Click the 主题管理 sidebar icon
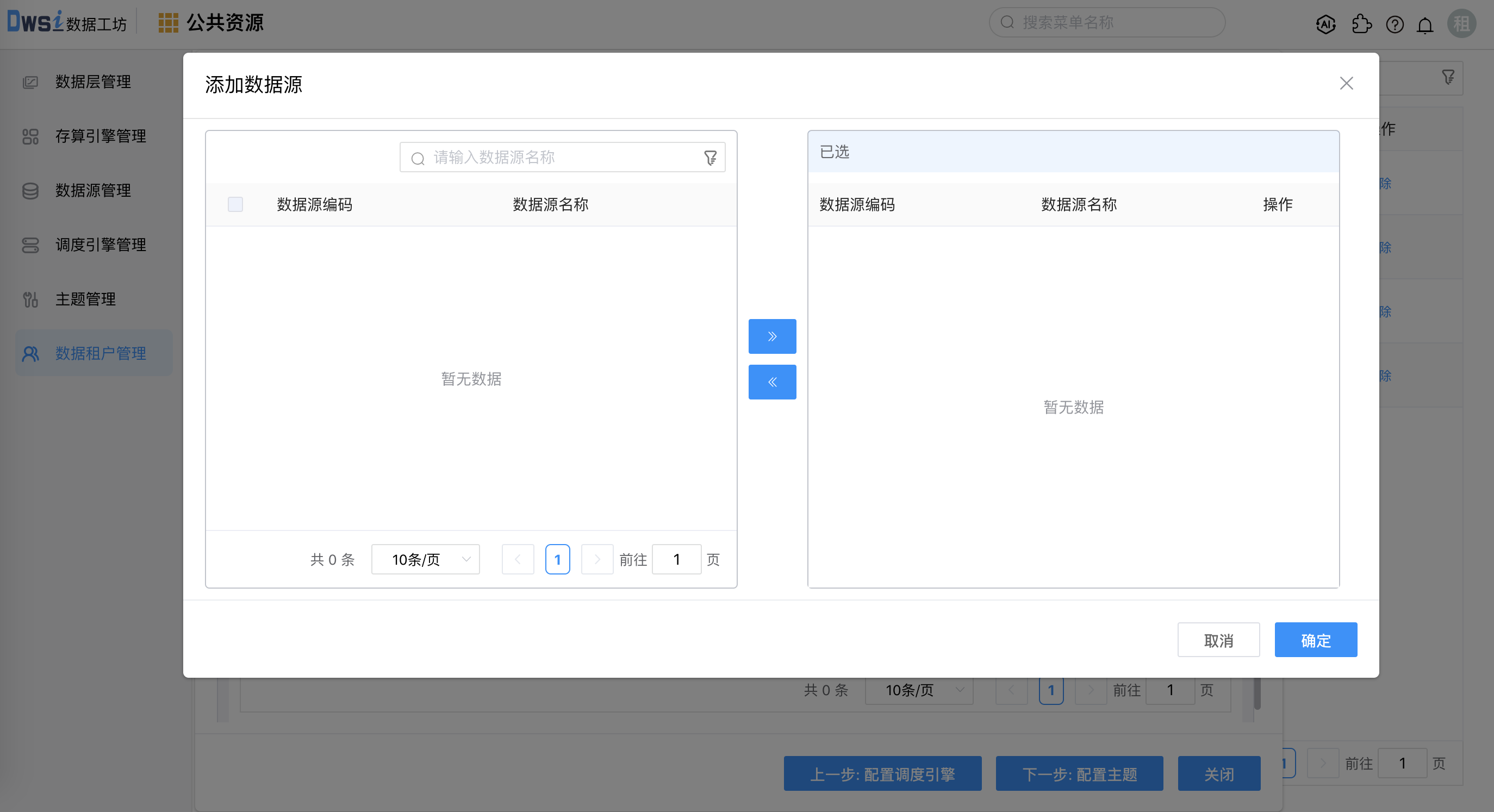 29,299
